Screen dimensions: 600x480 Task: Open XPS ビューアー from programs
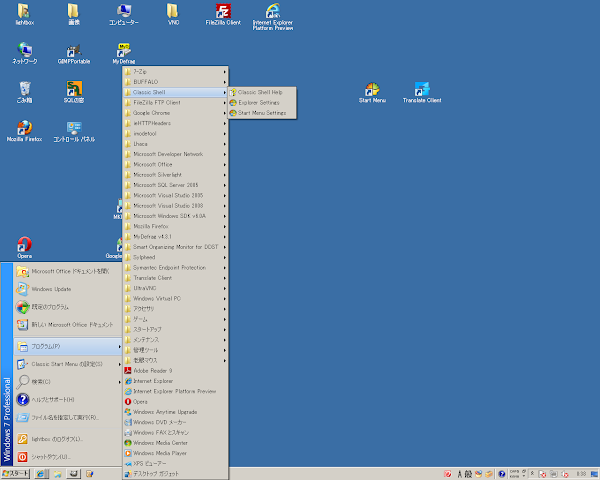point(176,464)
